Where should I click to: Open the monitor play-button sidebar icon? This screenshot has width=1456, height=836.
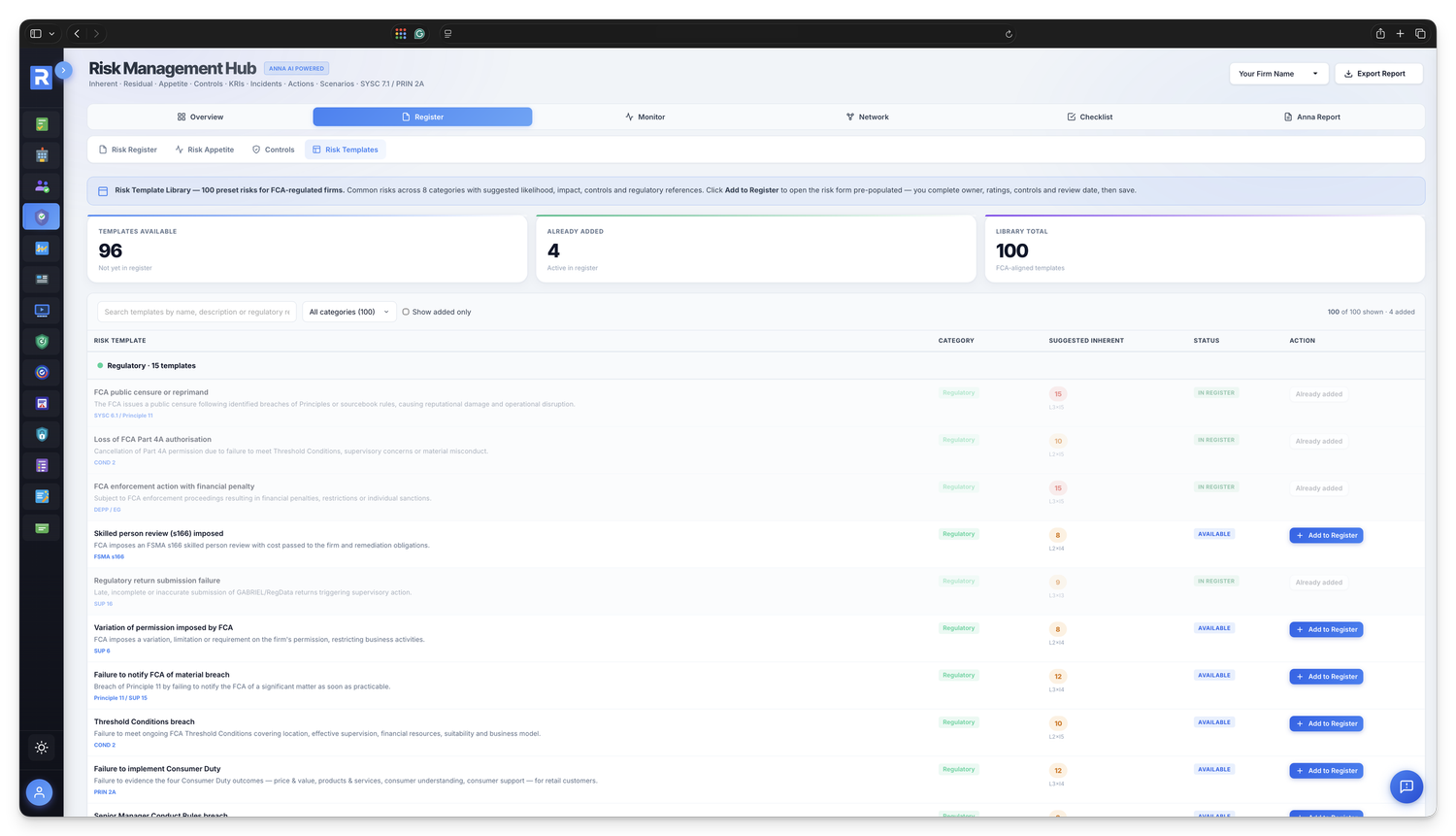42,311
